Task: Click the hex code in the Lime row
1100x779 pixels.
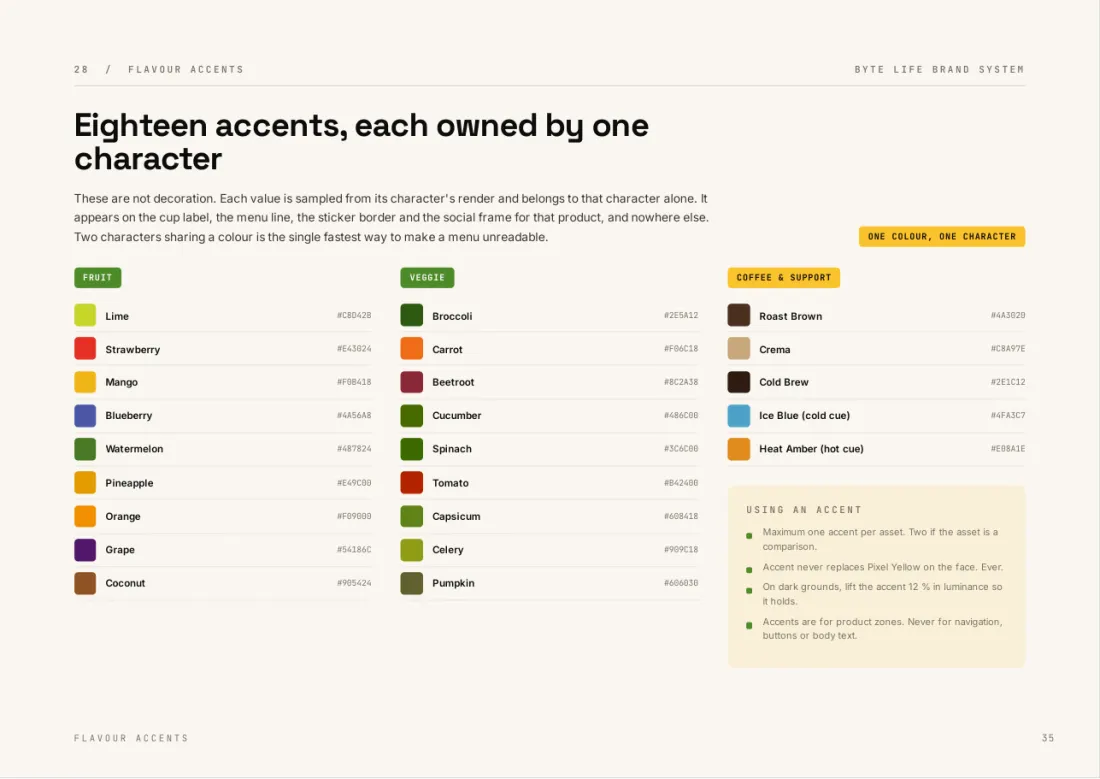Action: point(354,315)
